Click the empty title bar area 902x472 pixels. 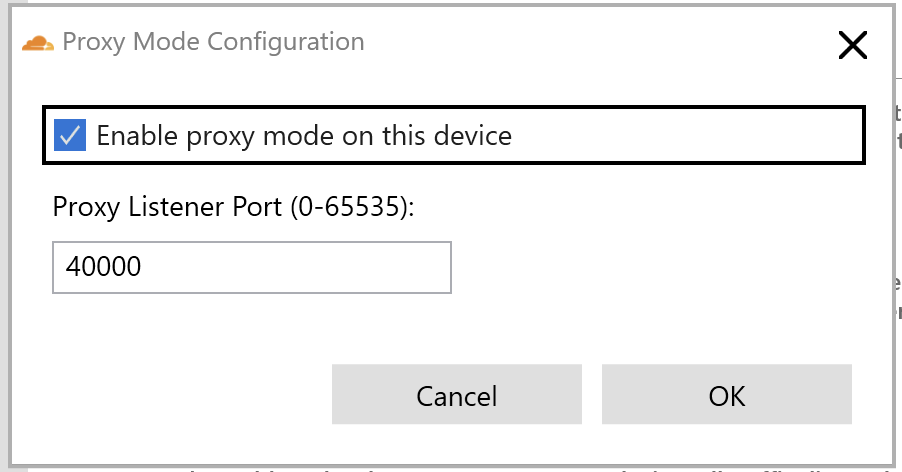(x=600, y=42)
